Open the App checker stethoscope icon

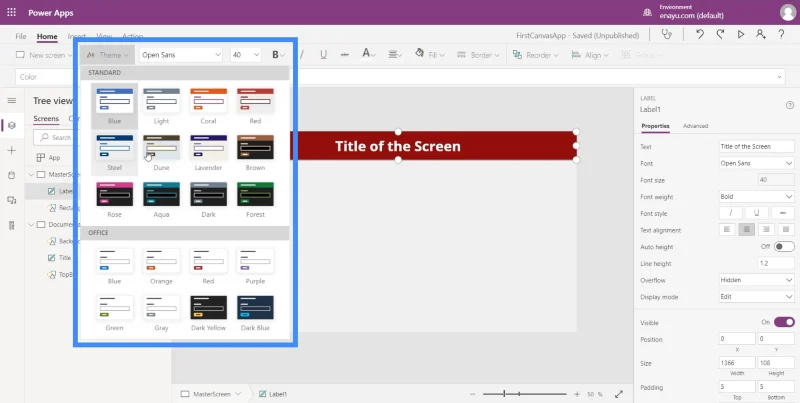[x=666, y=35]
